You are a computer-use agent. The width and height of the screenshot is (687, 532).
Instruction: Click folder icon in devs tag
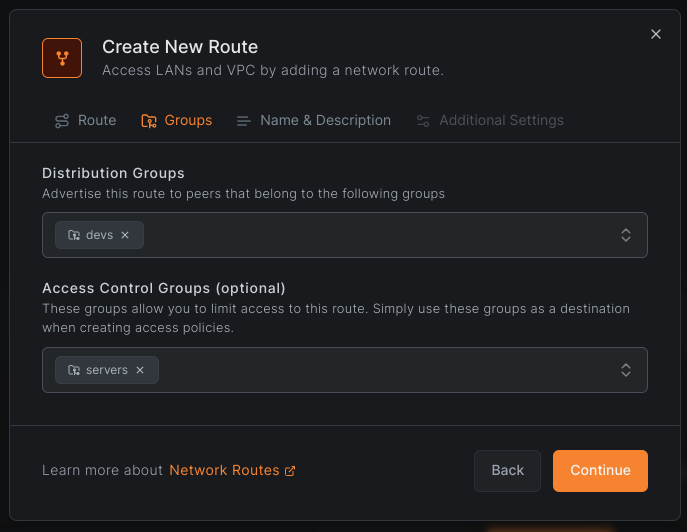coord(74,235)
